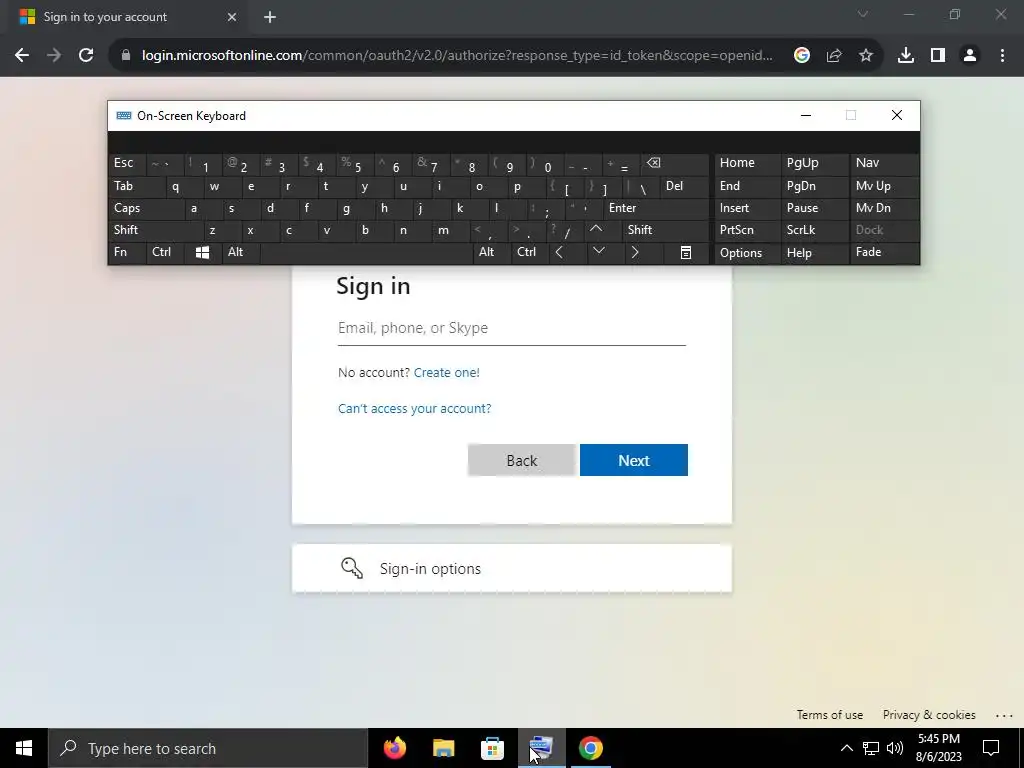This screenshot has height=768, width=1024.
Task: Open the volume control in the tray
Action: tap(895, 748)
